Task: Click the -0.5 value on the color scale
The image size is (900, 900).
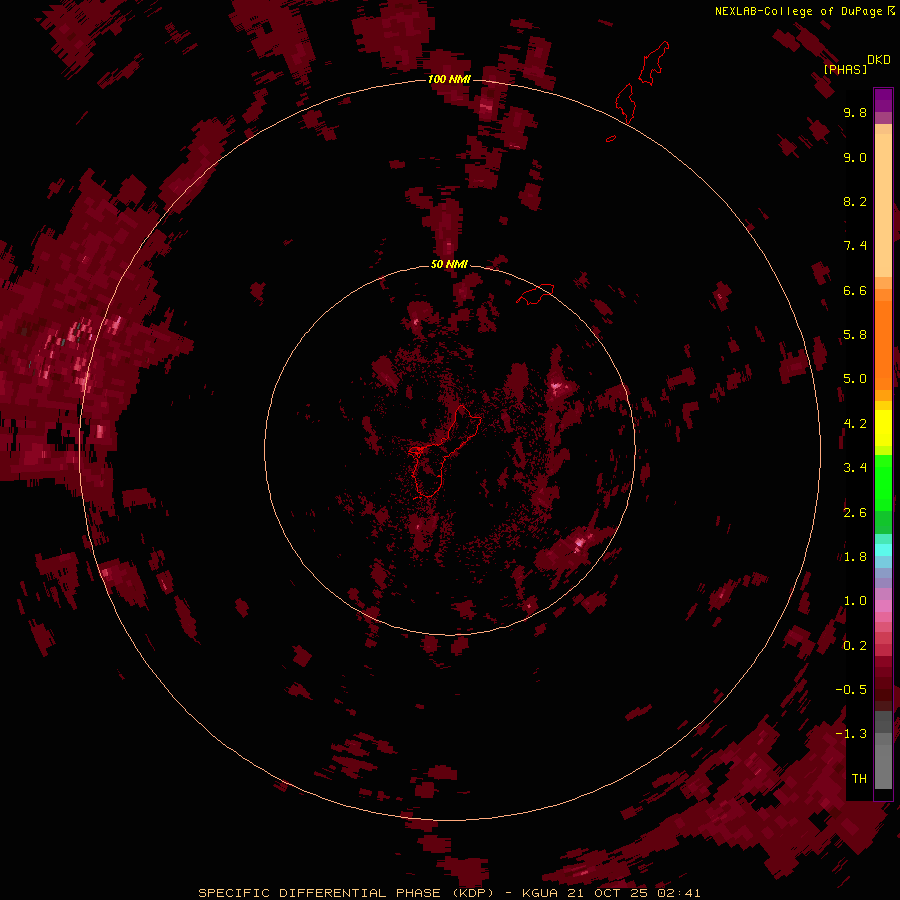Action: pyautogui.click(x=851, y=690)
